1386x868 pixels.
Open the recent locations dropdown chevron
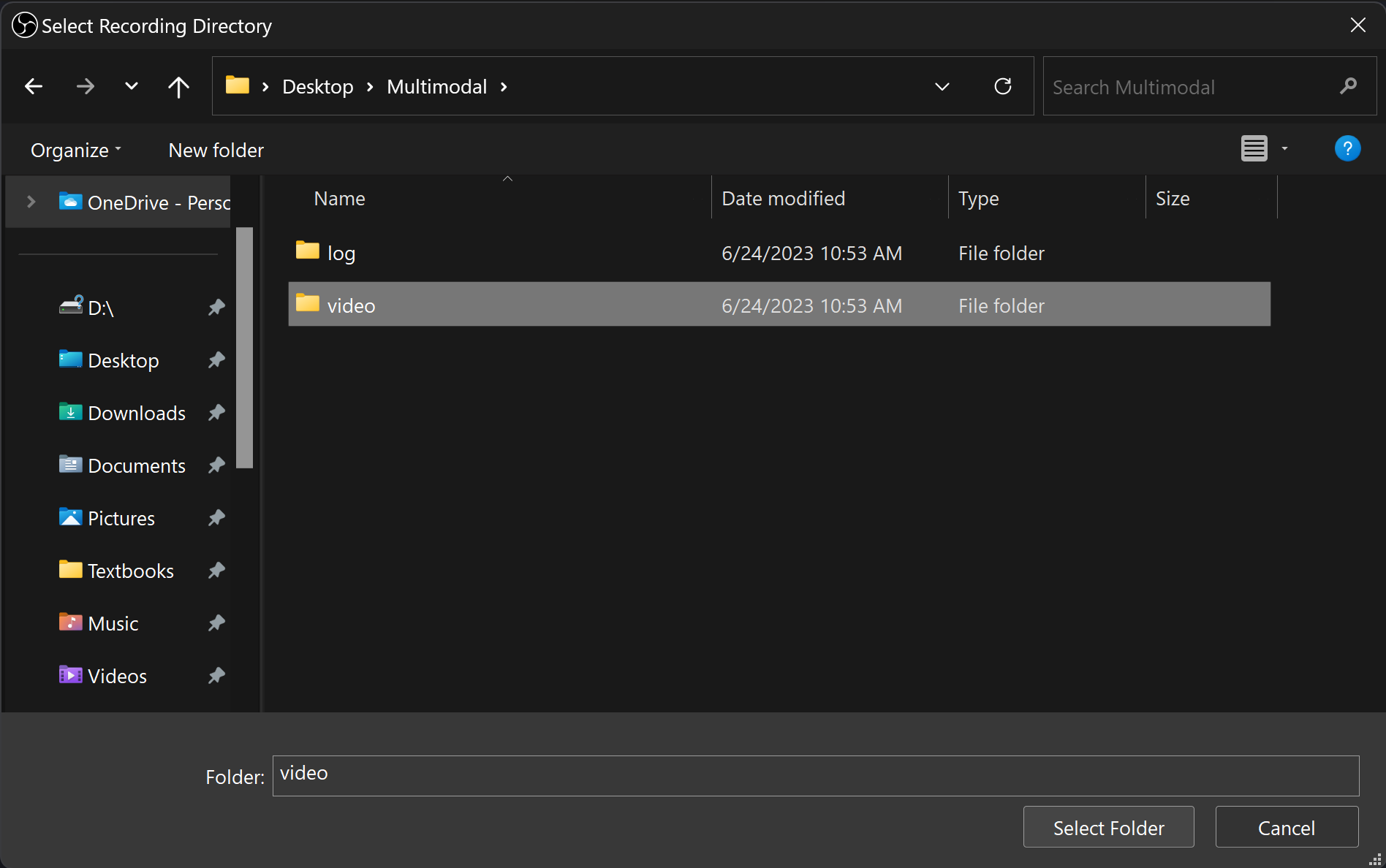pos(132,87)
